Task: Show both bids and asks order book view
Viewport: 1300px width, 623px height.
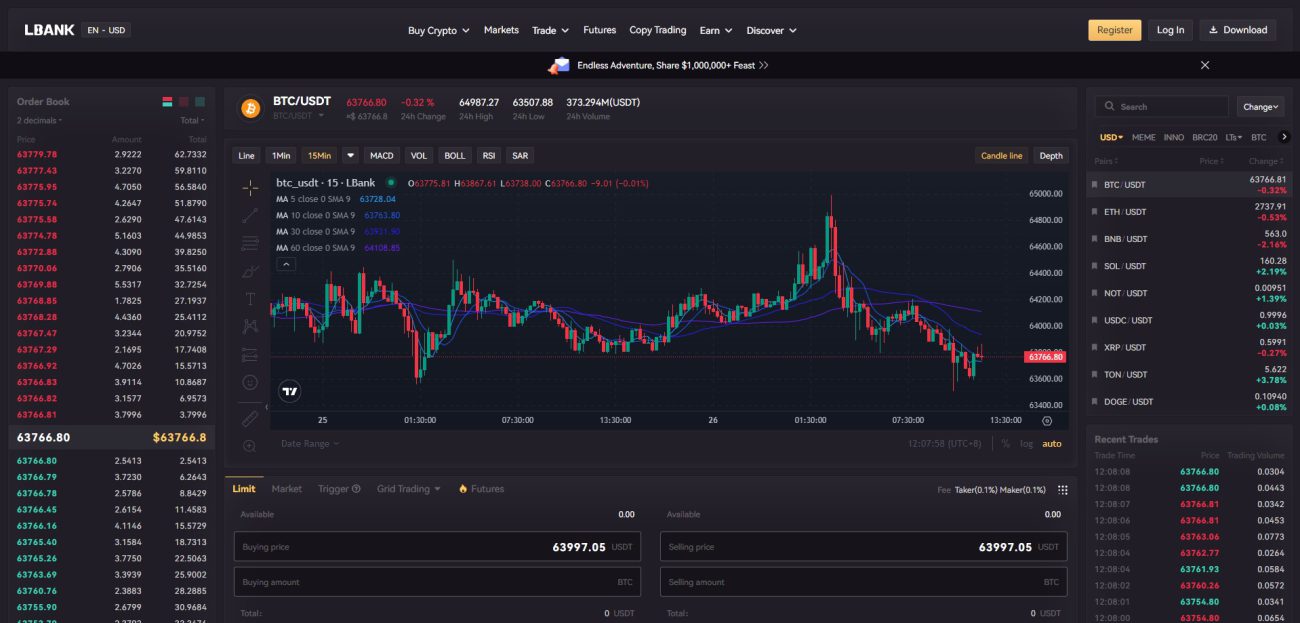Action: coord(168,102)
